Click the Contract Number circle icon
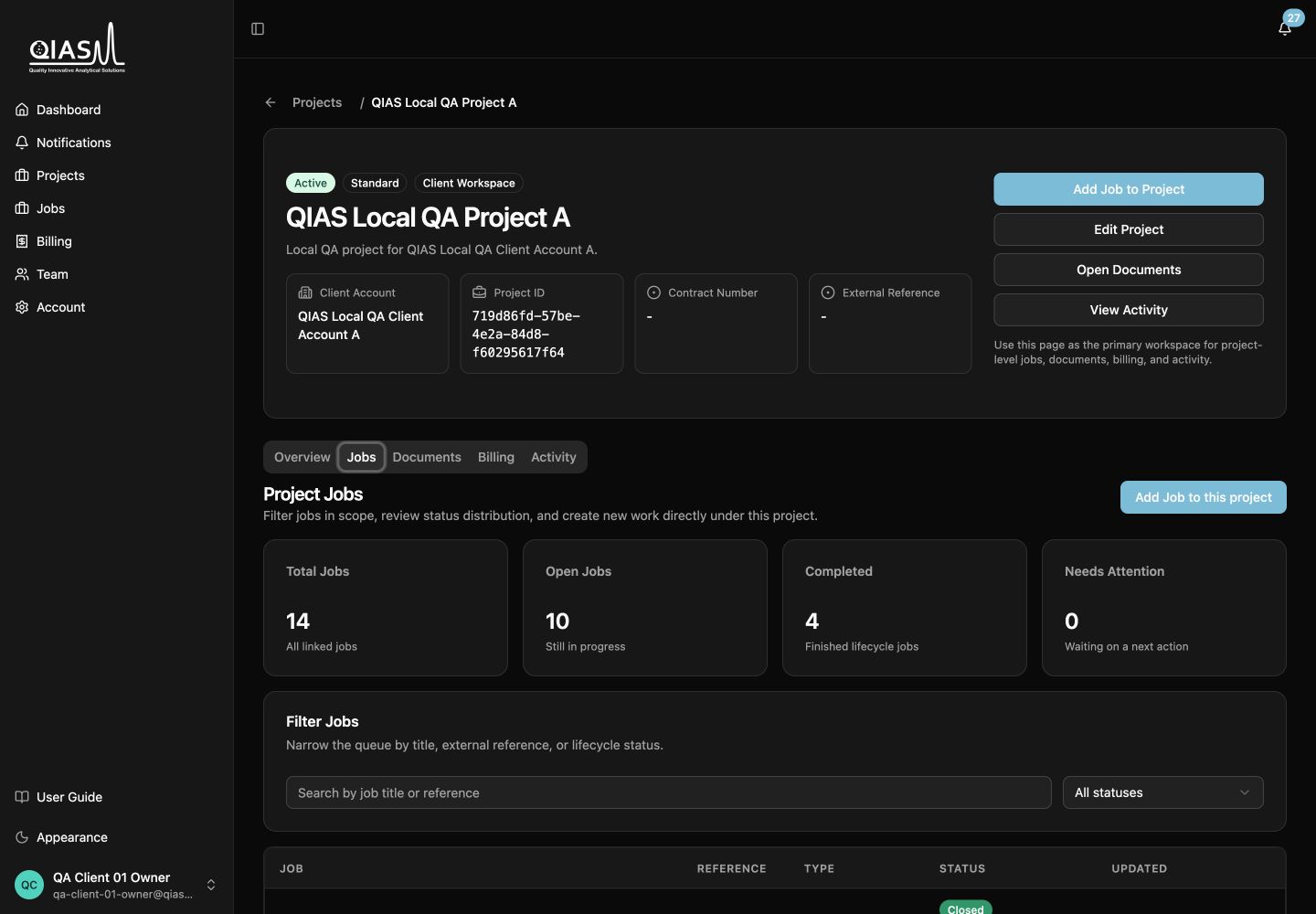The image size is (1316, 914). pos(653,292)
